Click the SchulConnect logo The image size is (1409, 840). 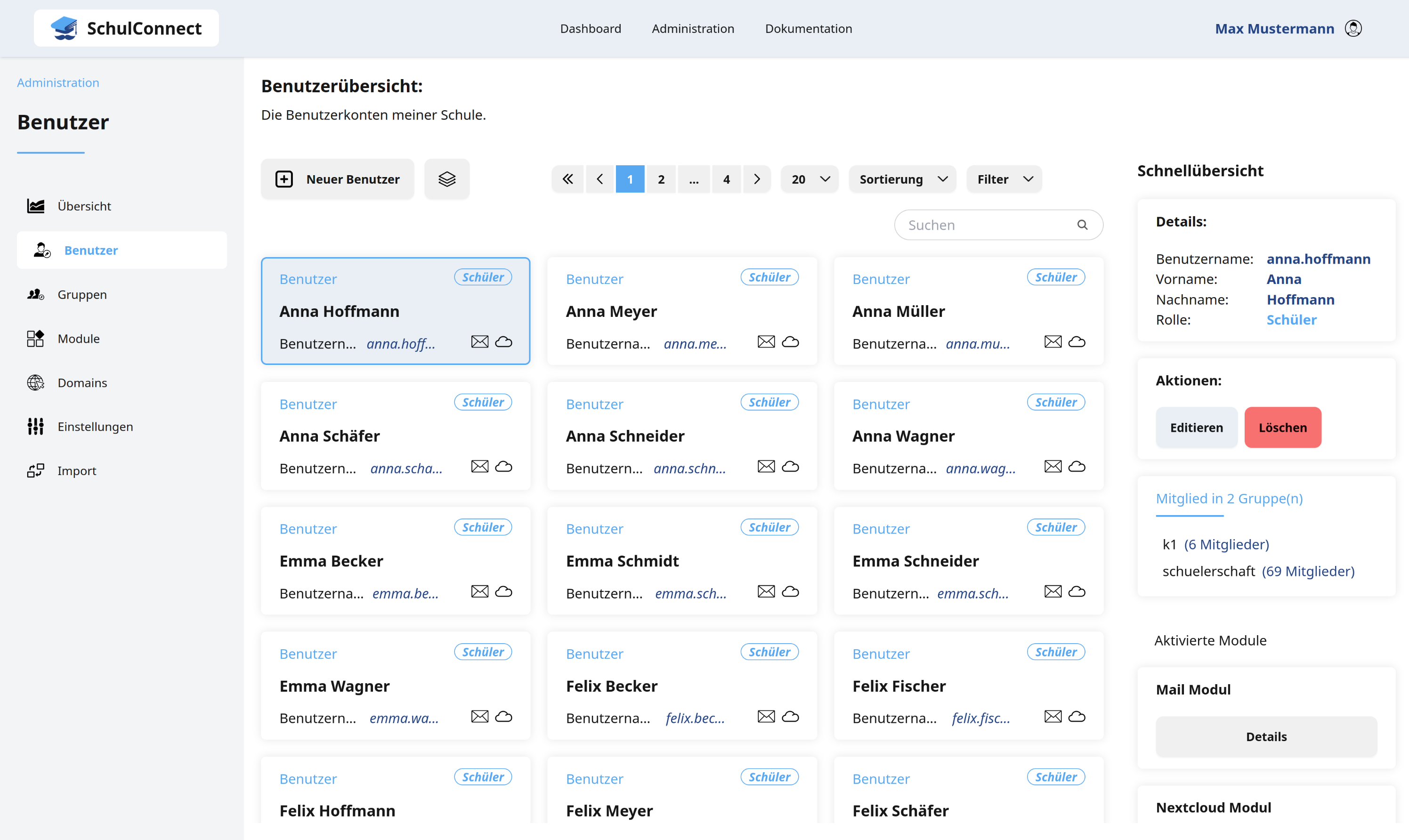pyautogui.click(x=126, y=28)
